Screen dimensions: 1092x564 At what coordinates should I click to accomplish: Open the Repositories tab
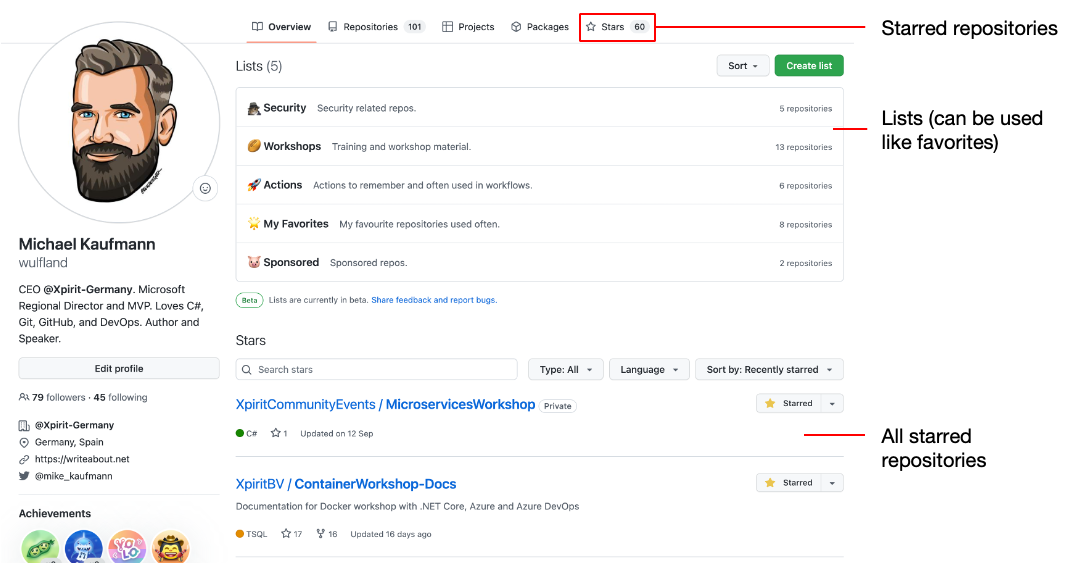coord(376,27)
